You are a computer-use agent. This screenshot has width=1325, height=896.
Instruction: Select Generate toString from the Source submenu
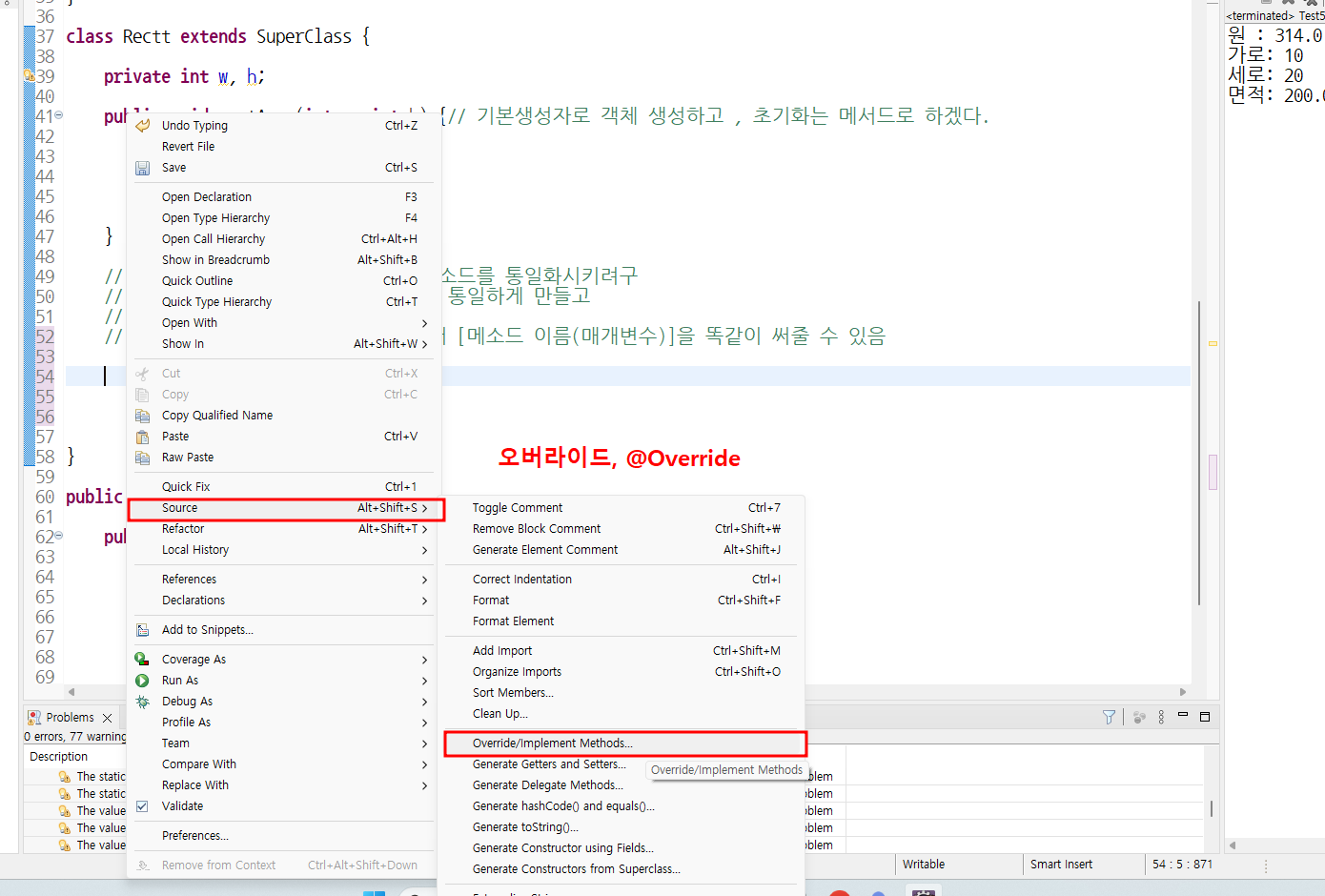(525, 826)
